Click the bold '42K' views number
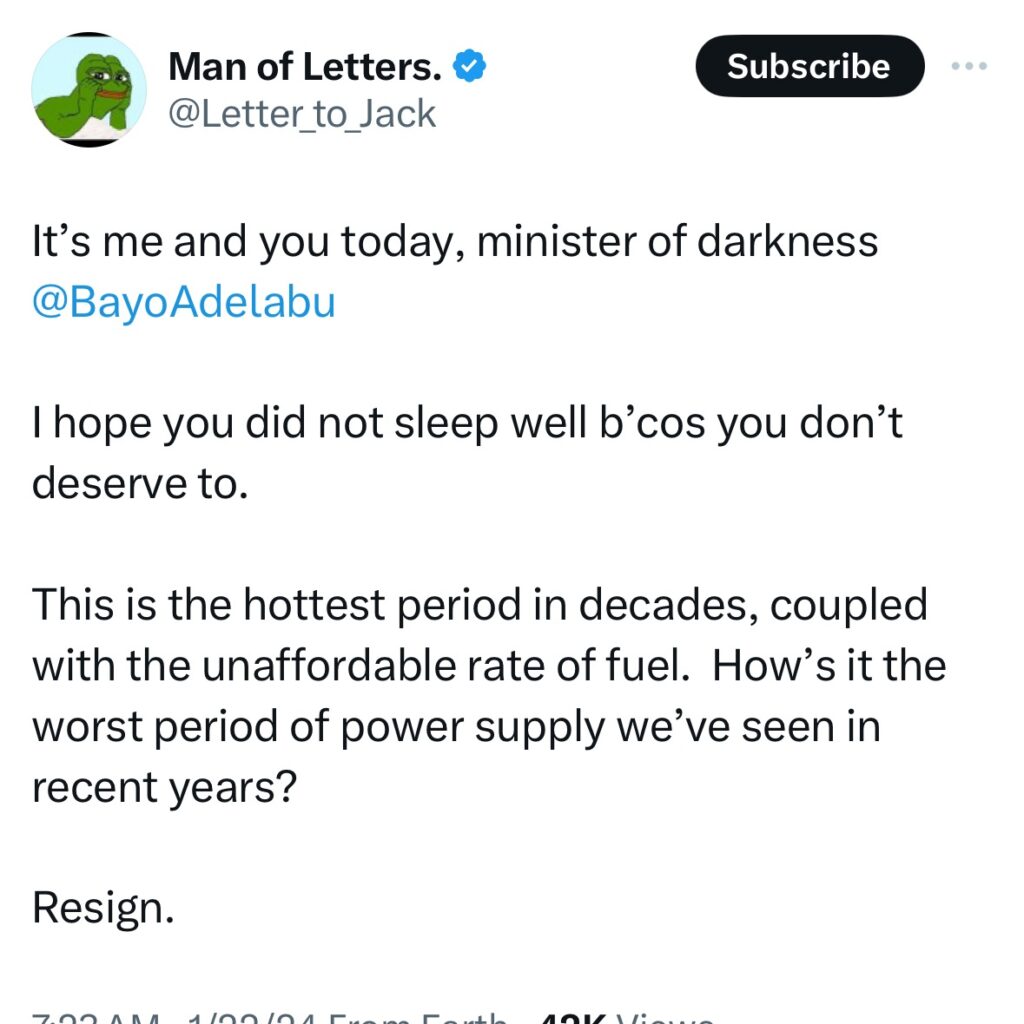Viewport: 1024px width, 1024px height. [x=572, y=1018]
